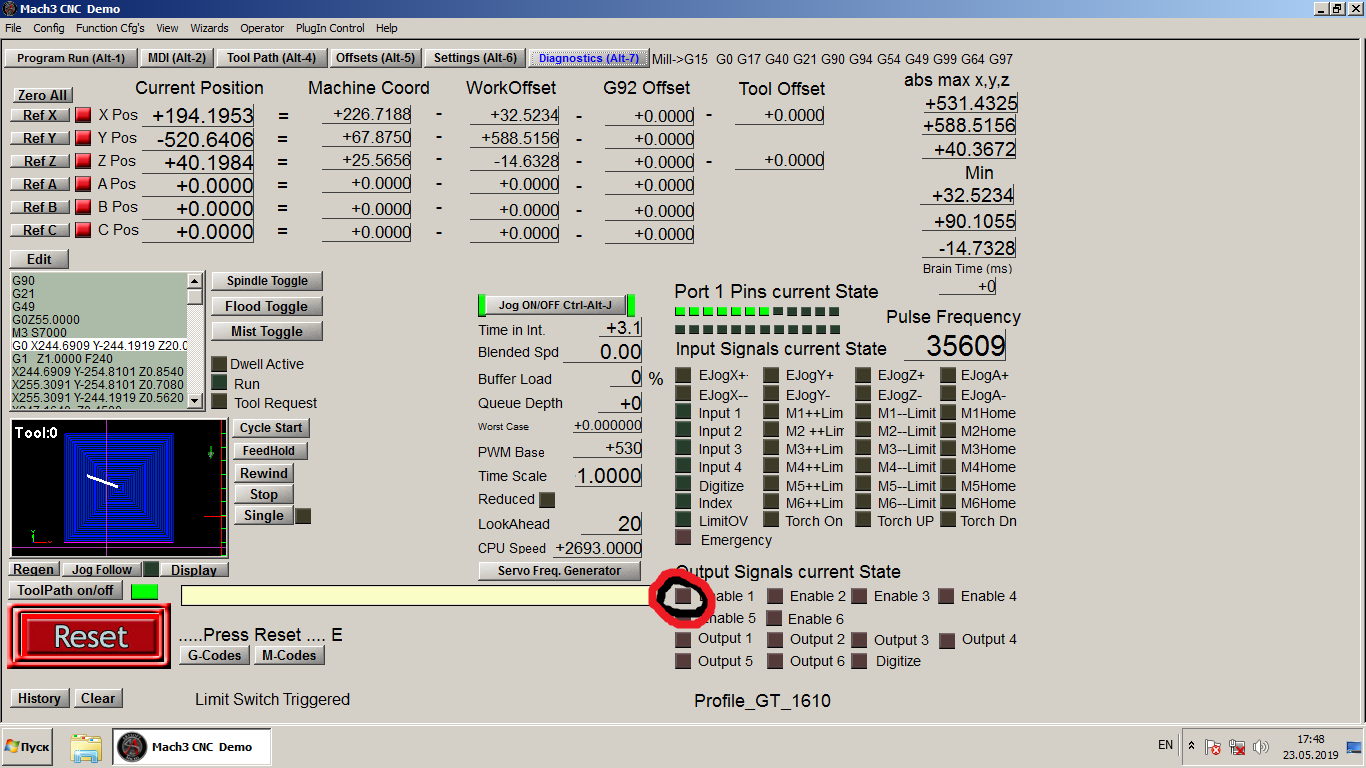Click the LED next to the Single button

pyautogui.click(x=303, y=516)
